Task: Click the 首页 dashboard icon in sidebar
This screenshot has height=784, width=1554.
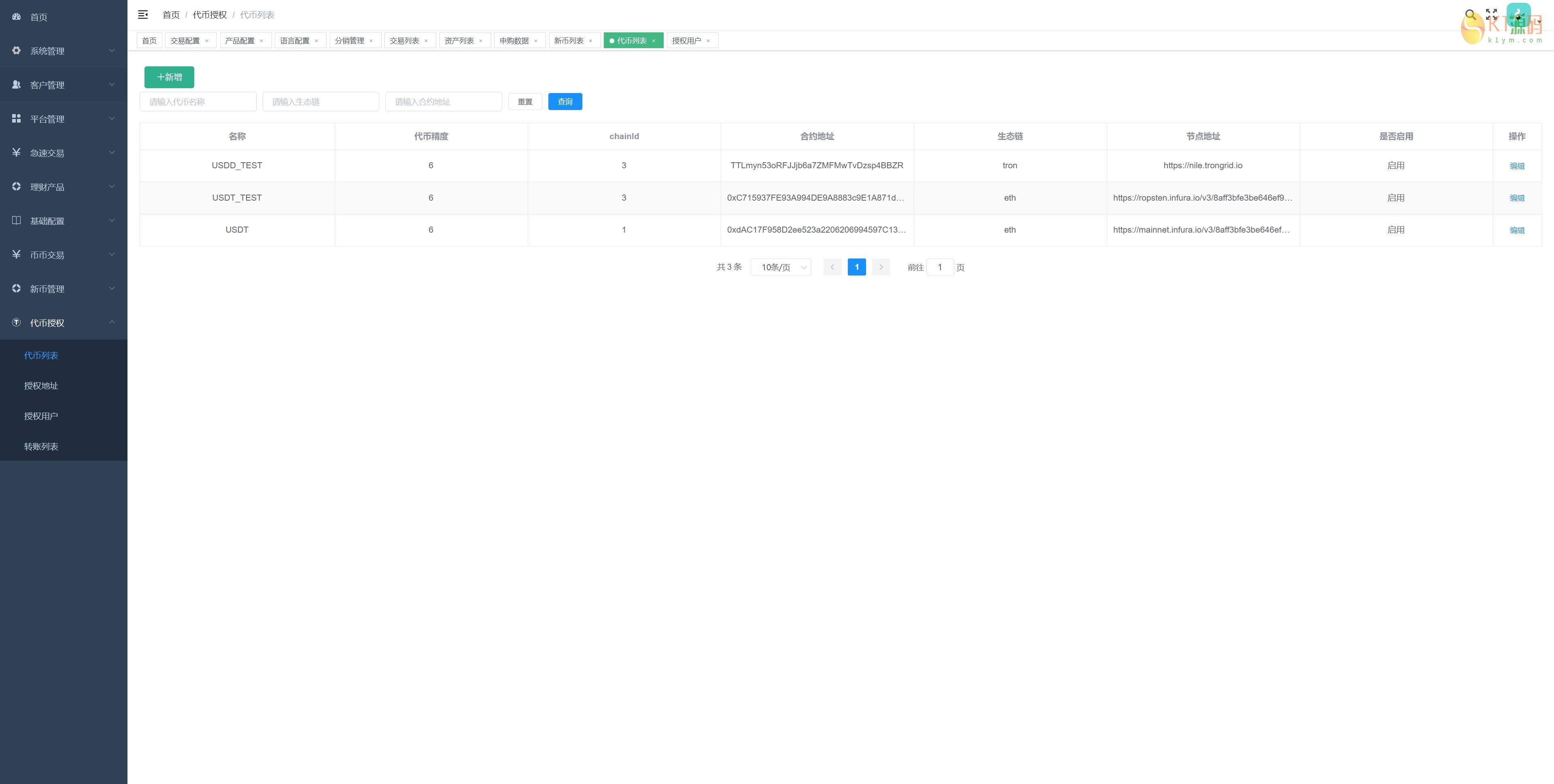Action: (16, 17)
